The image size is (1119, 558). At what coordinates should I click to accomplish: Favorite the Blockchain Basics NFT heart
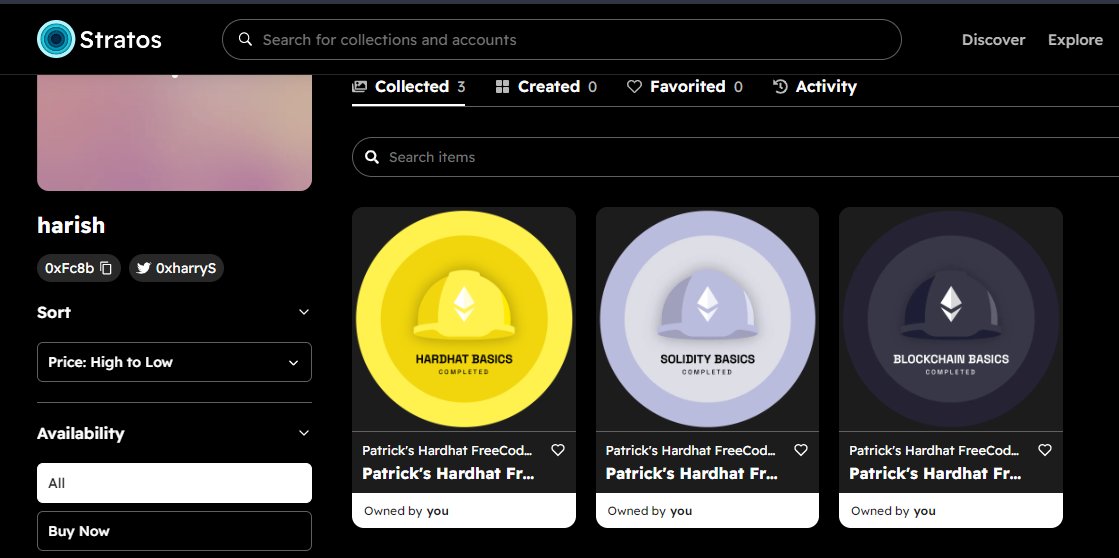pyautogui.click(x=1045, y=450)
